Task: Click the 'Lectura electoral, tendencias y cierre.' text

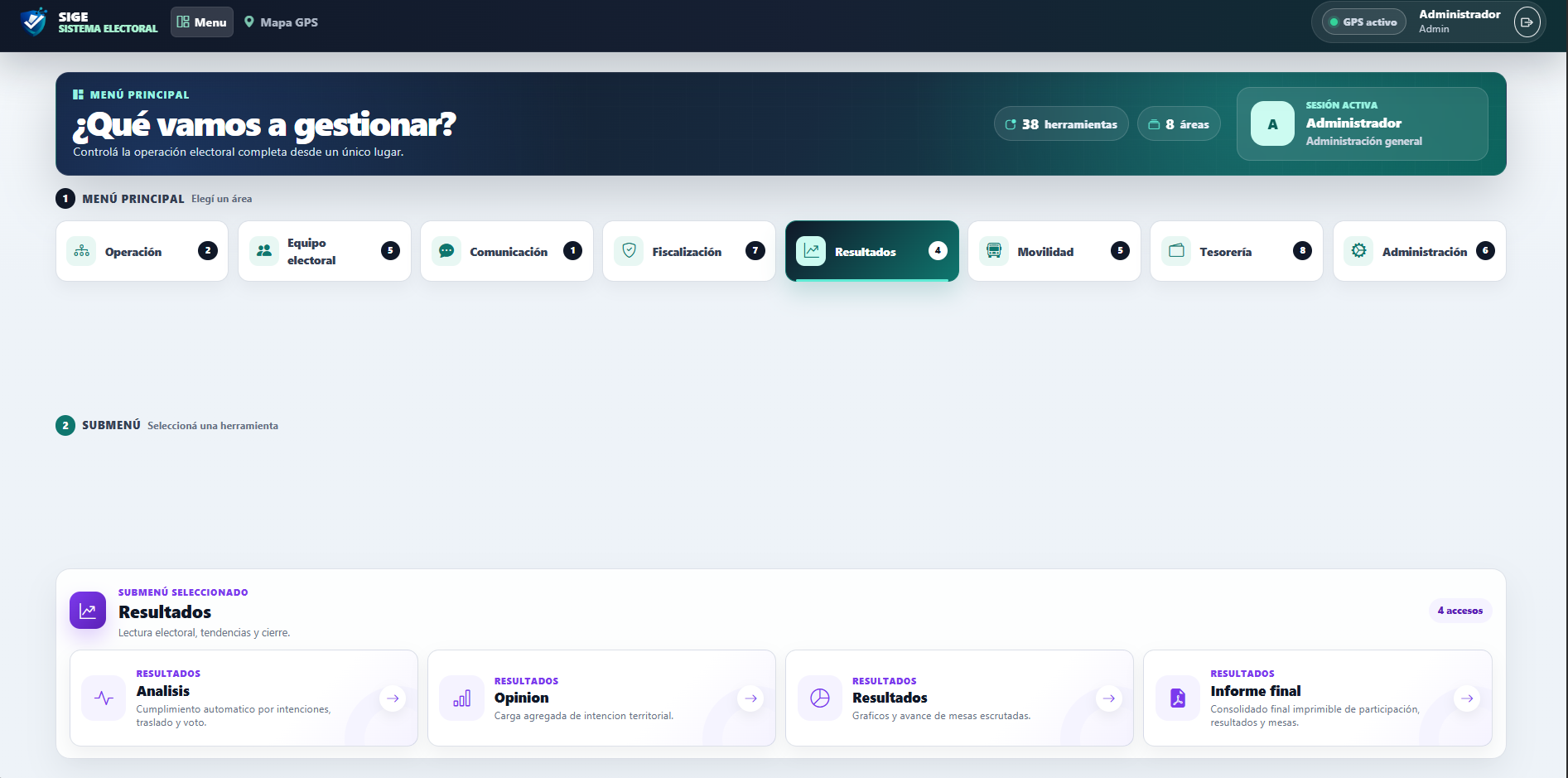Action: (x=204, y=633)
